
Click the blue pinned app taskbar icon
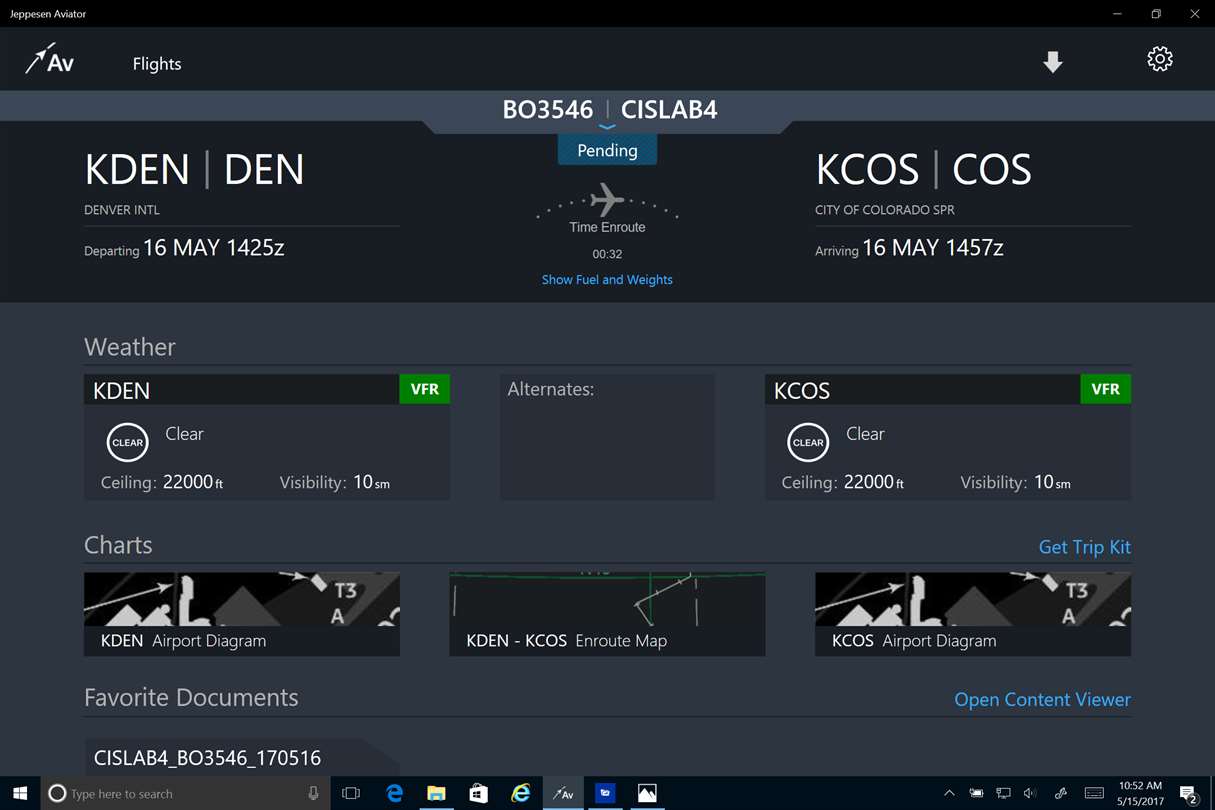coord(605,793)
